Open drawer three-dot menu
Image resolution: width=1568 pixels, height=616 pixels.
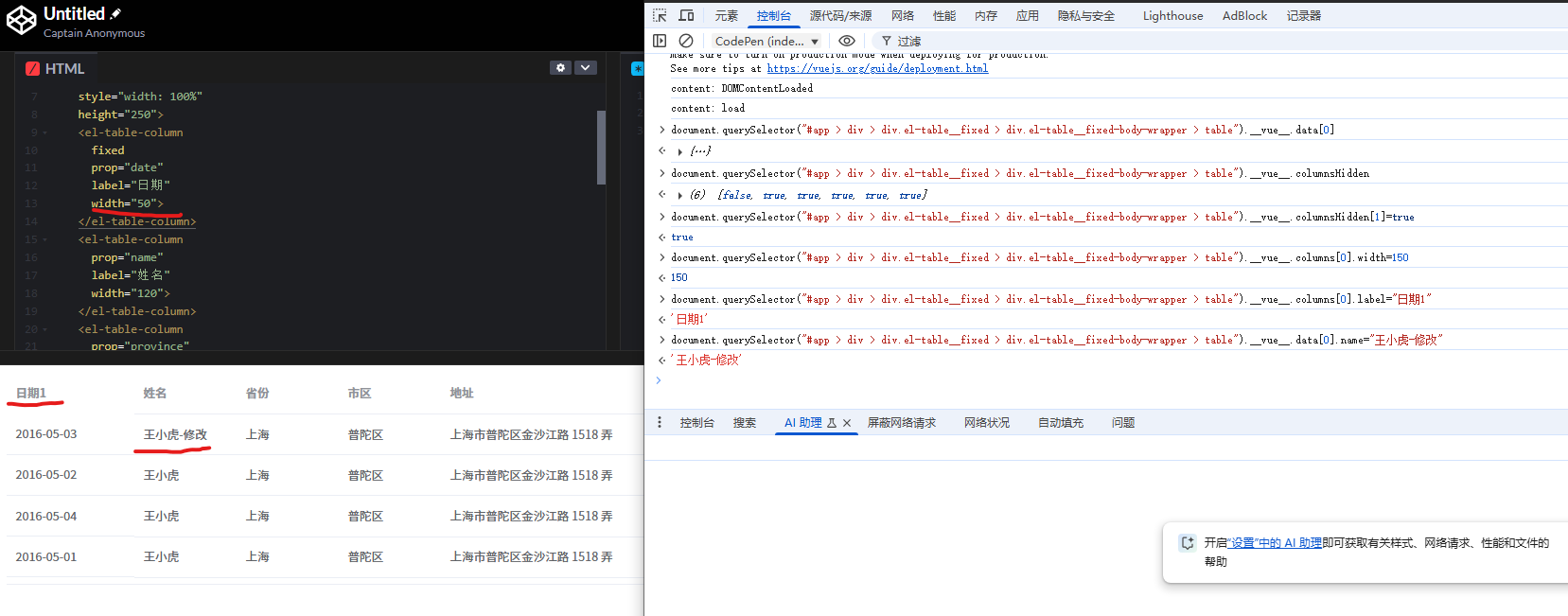point(660,422)
